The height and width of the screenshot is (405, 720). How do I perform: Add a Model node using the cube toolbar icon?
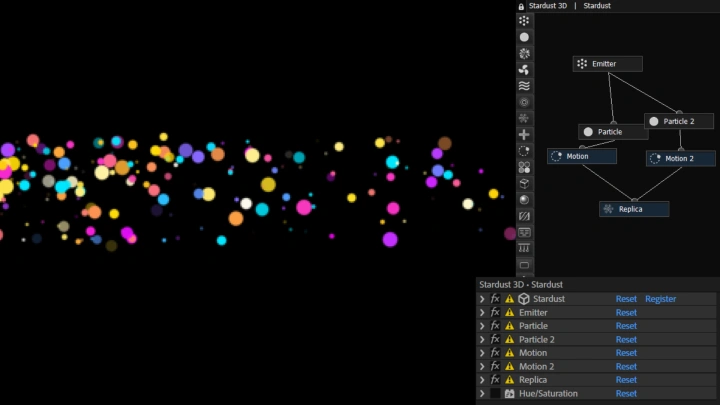click(524, 184)
